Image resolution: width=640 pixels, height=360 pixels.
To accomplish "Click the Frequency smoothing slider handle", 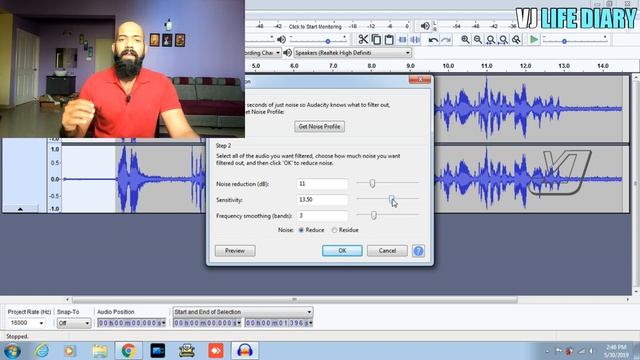I will click(x=373, y=215).
